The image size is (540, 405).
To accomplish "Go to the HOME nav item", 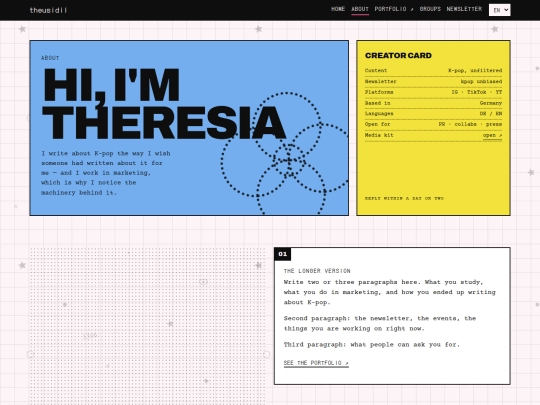I will point(338,9).
